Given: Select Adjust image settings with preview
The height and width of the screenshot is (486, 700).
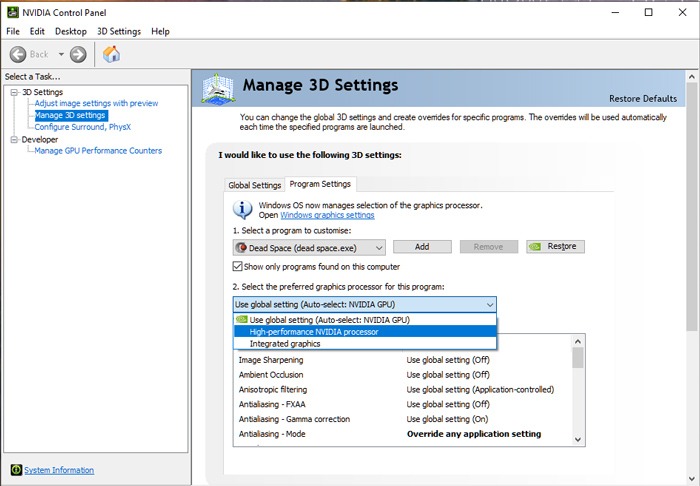Looking at the screenshot, I should [96, 103].
